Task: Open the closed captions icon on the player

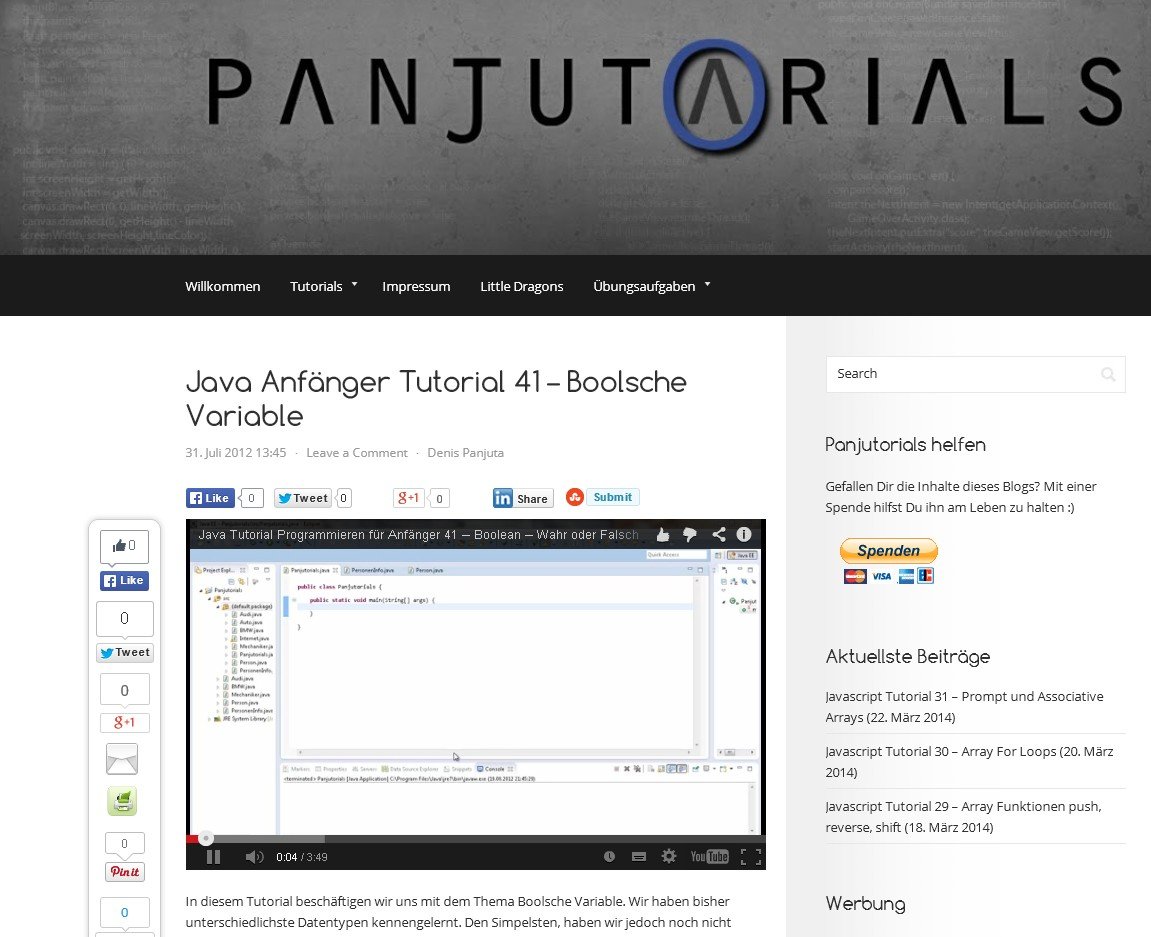Action: [x=638, y=856]
